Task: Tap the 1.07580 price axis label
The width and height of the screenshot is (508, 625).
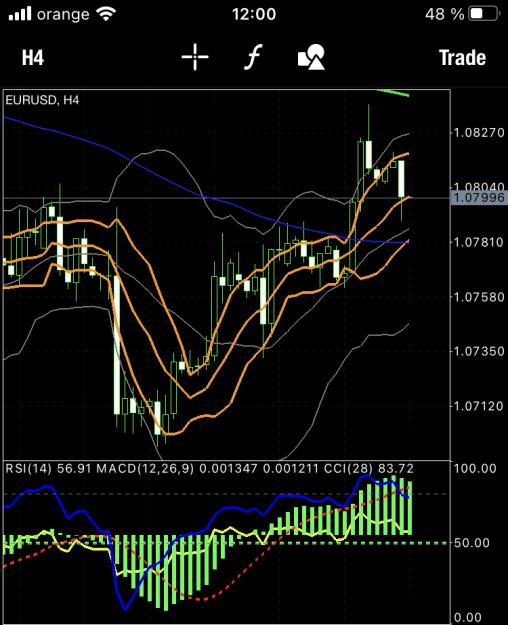Action: point(479,297)
